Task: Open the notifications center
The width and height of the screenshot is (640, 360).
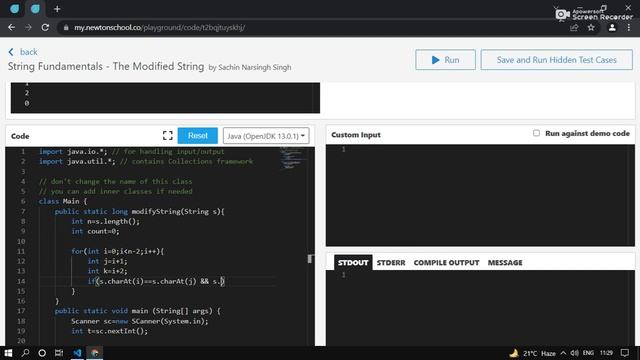Action: point(625,353)
